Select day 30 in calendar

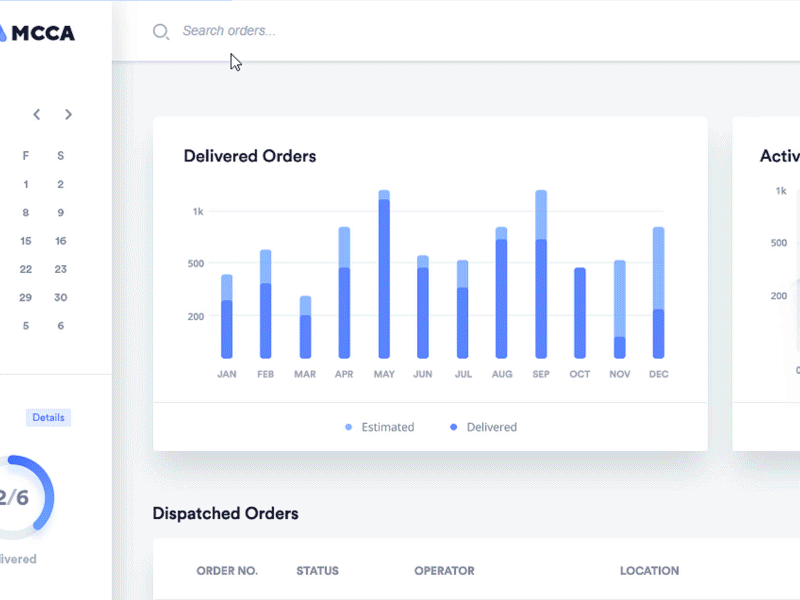point(60,297)
